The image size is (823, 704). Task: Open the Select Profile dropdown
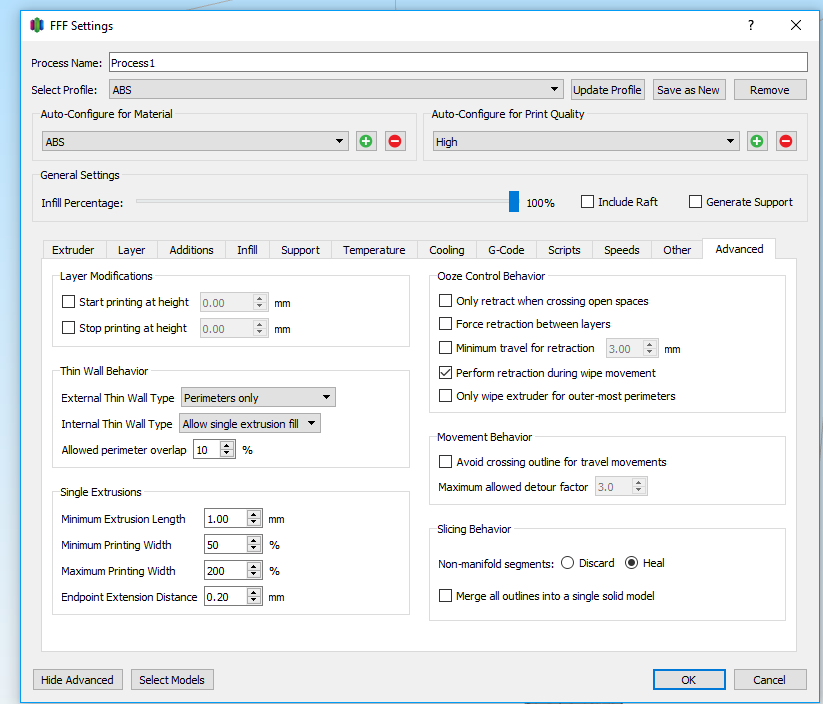[x=336, y=90]
